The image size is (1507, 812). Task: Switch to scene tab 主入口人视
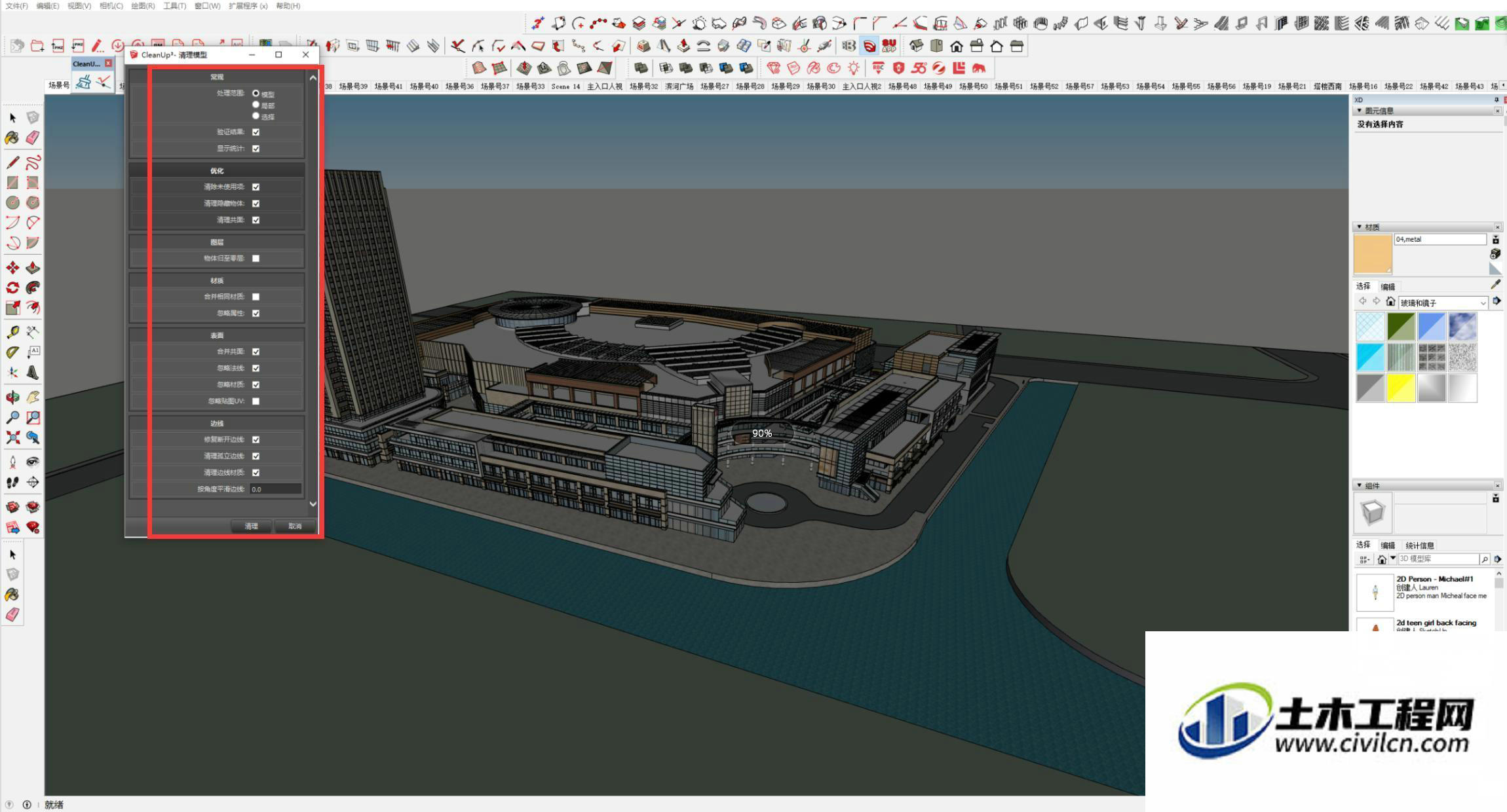coord(604,86)
